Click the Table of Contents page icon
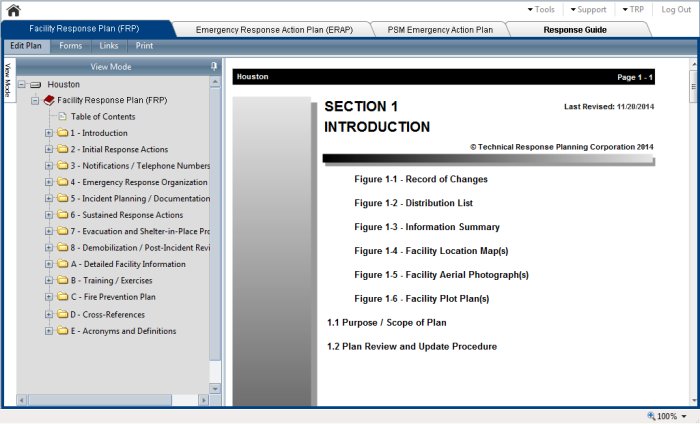The width and height of the screenshot is (700, 424). [62, 117]
